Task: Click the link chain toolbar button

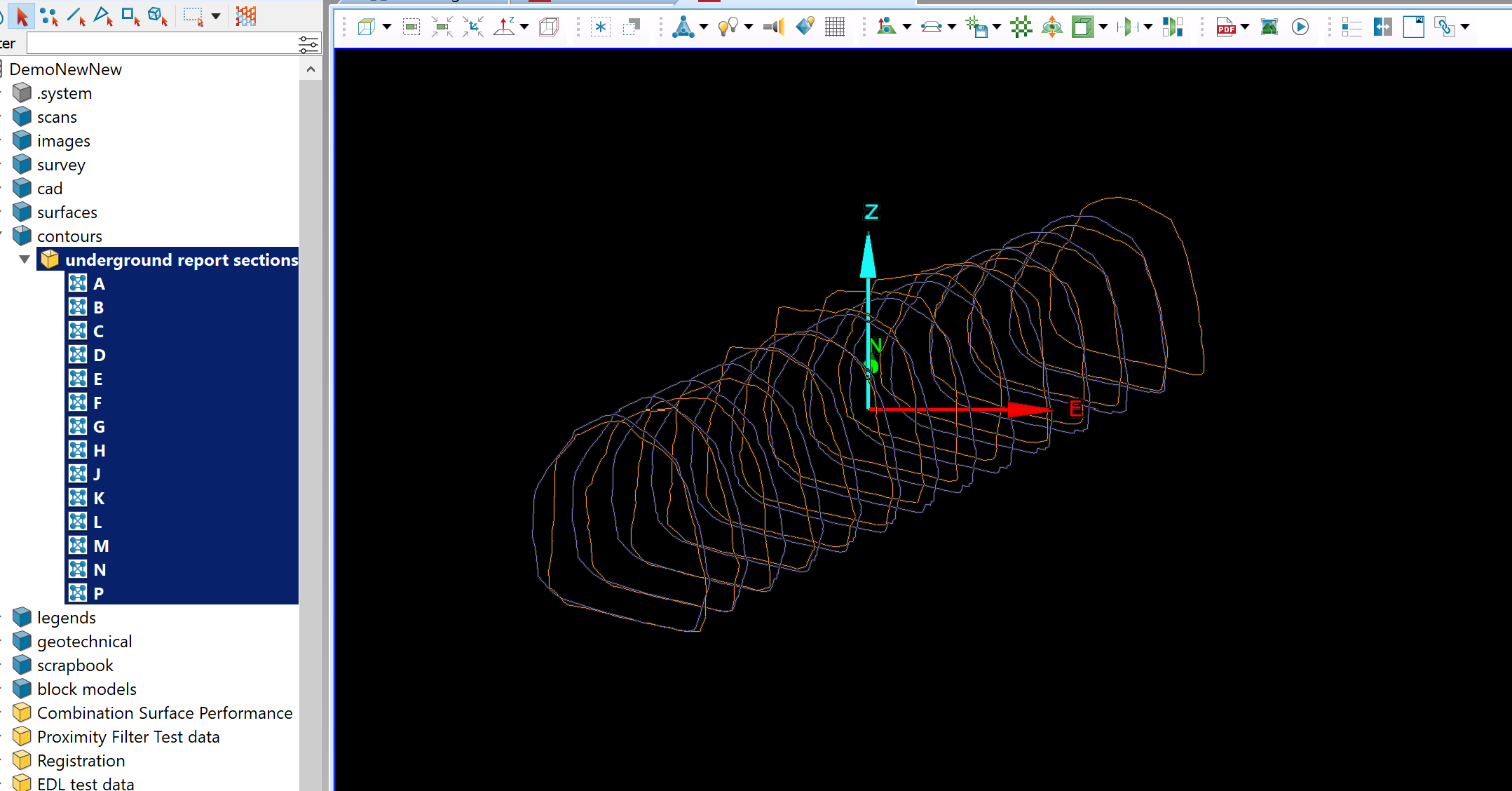Action: [1444, 27]
